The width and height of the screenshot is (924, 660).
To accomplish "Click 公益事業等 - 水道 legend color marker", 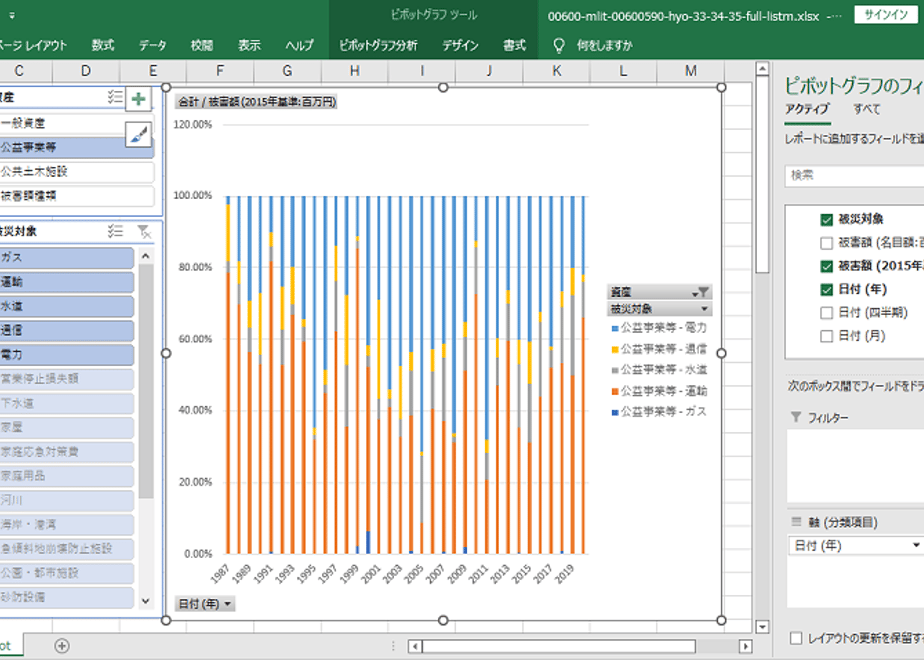I will tap(615, 370).
